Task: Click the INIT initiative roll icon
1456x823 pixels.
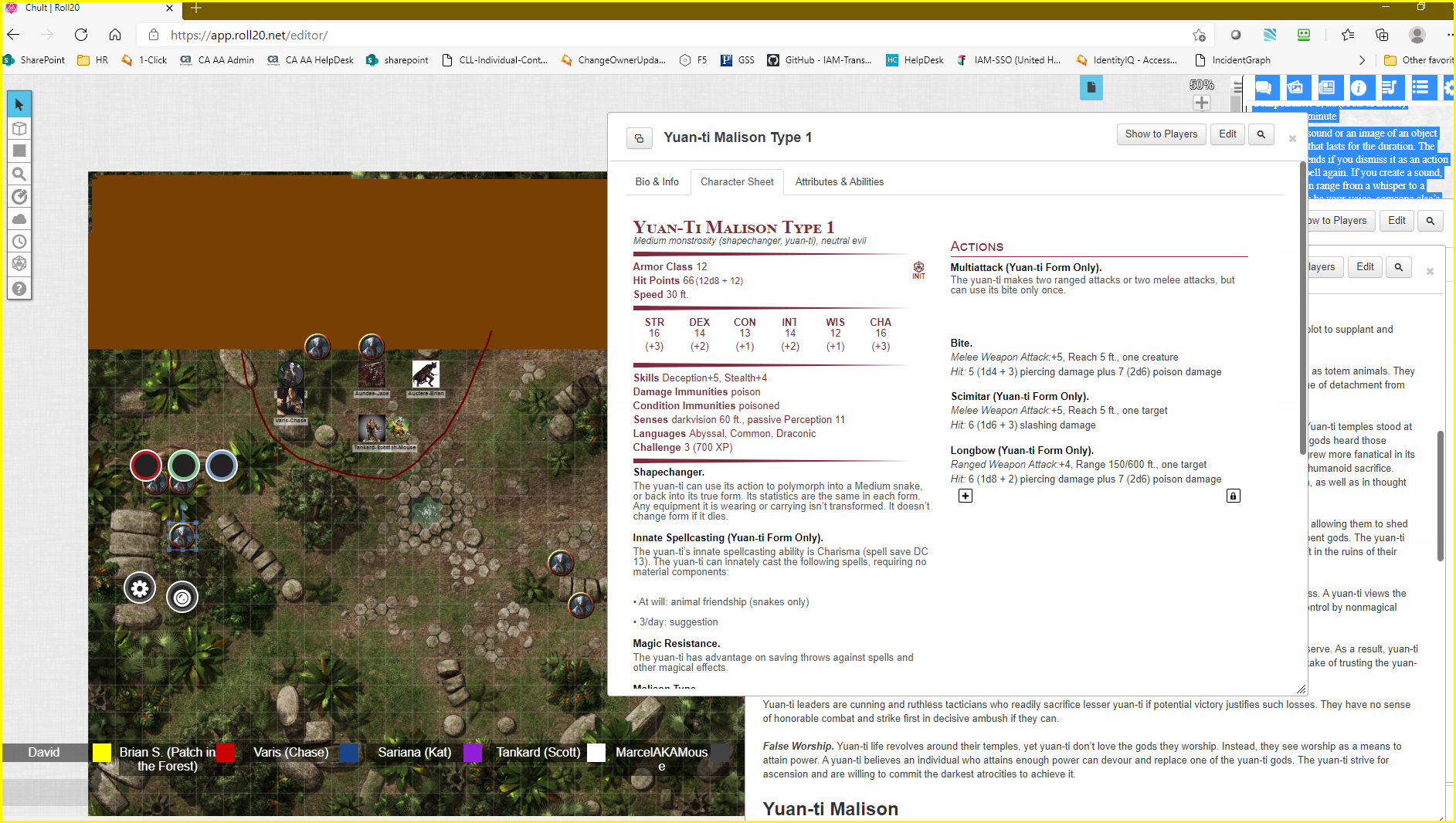Action: 918,269
